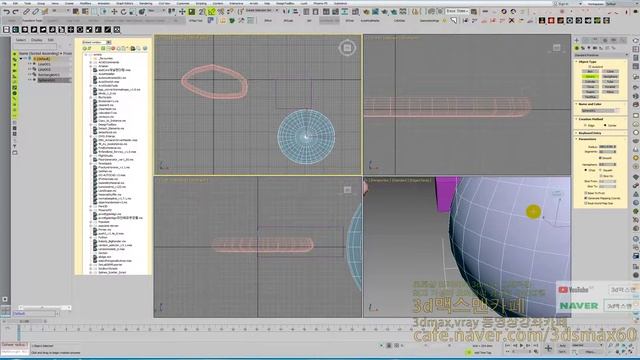Toggle the Angle Snap icon

tap(211, 12)
